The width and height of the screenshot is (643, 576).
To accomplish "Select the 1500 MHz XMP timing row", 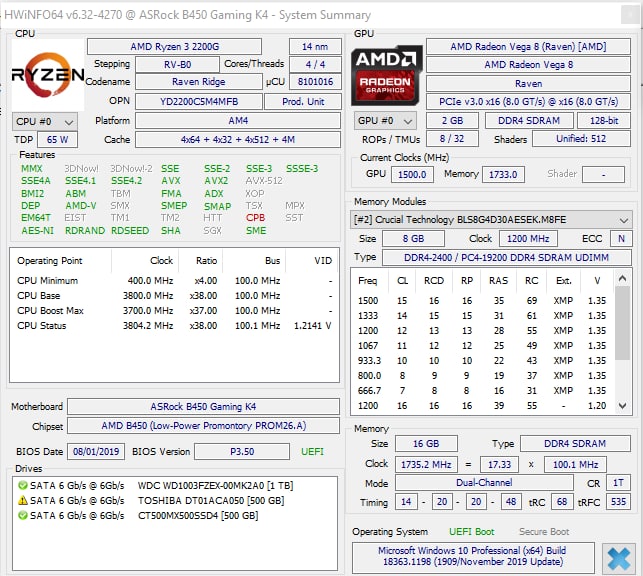I will tap(483, 301).
